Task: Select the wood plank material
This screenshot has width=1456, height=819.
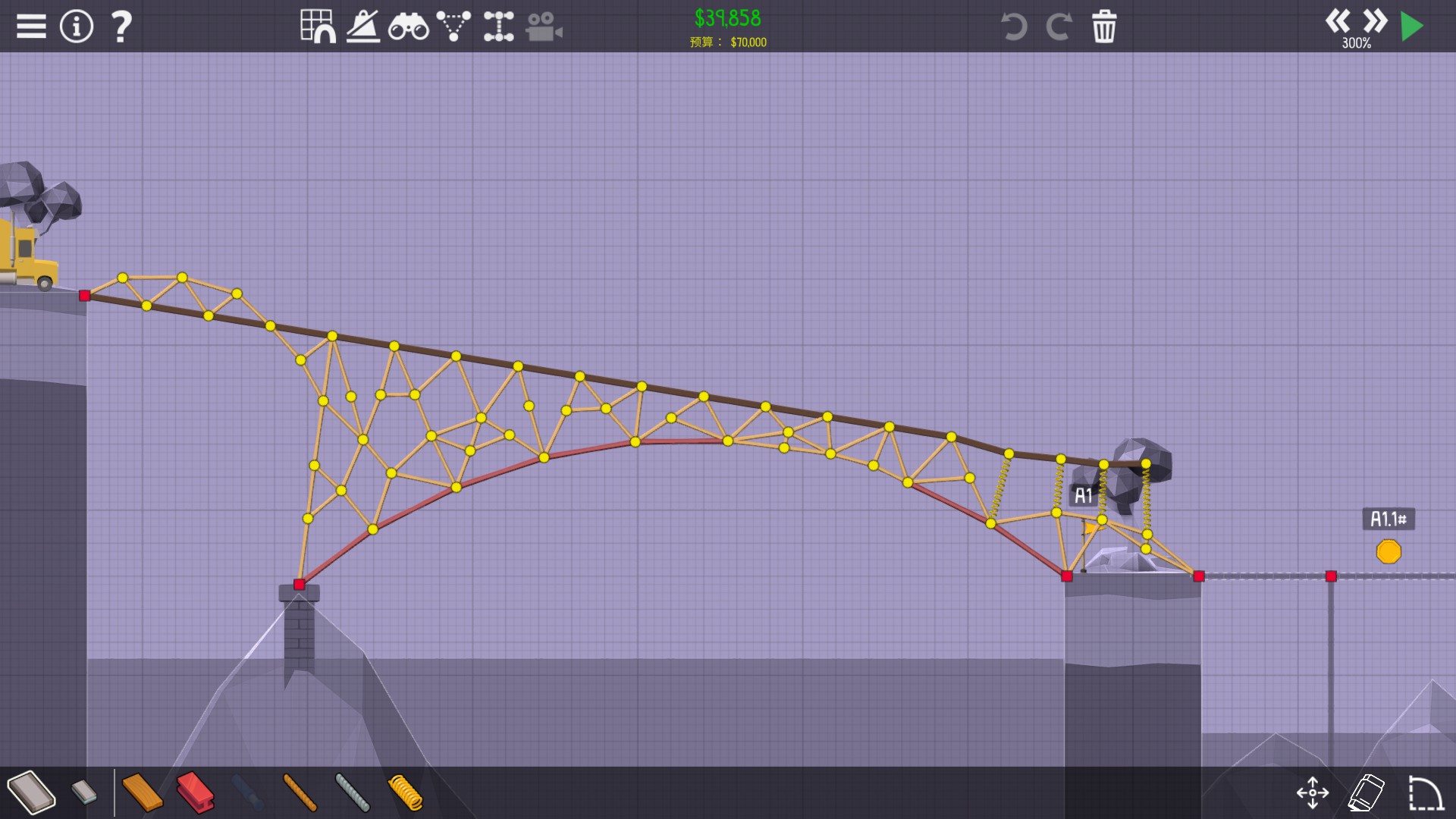Action: pos(143,792)
